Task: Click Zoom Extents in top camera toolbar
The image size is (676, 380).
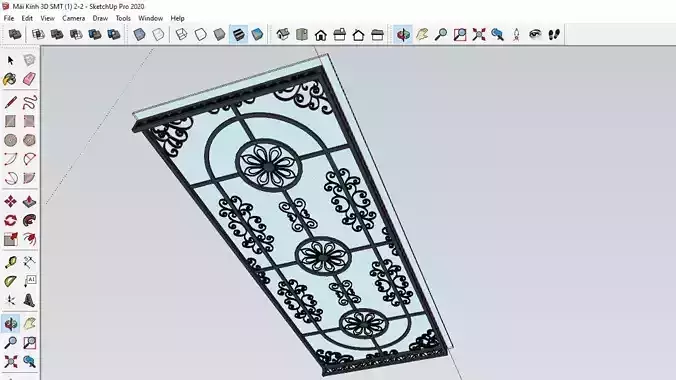Action: (479, 34)
